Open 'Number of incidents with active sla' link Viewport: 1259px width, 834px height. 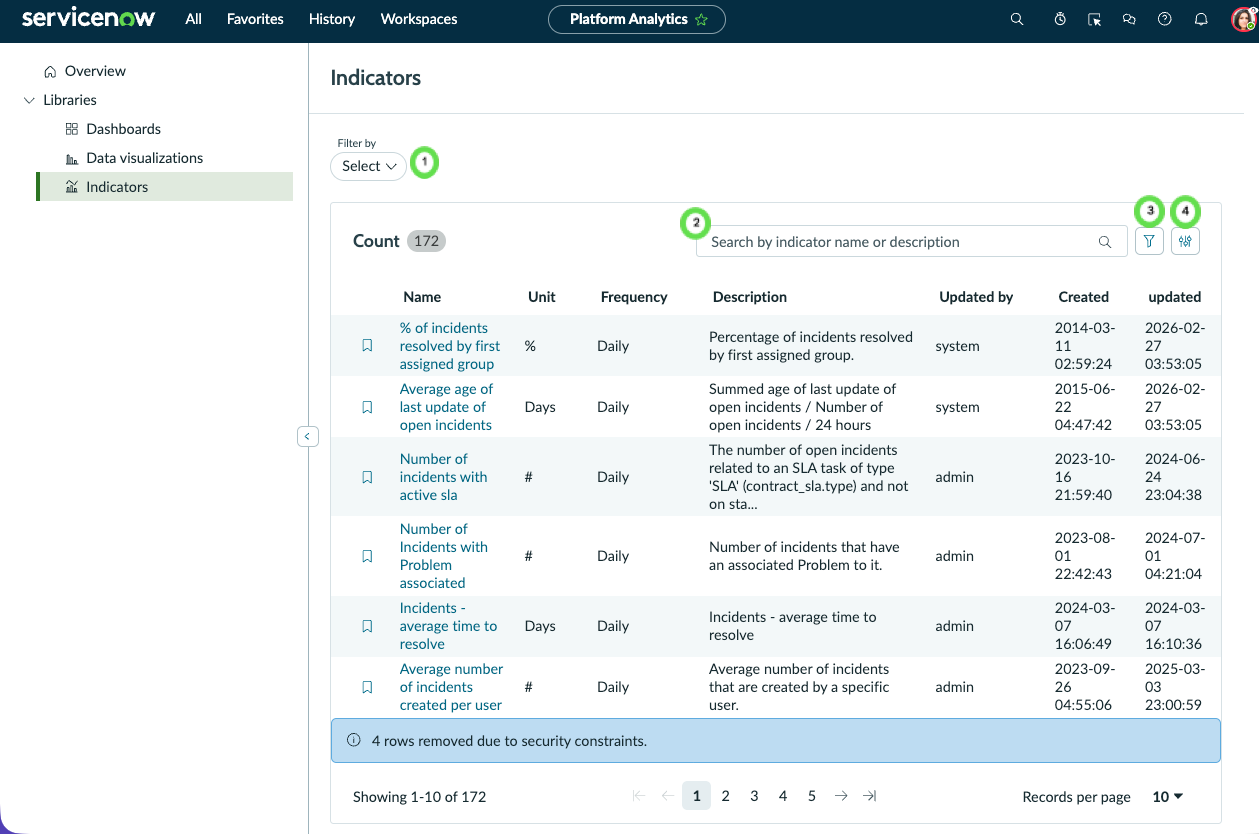(443, 477)
